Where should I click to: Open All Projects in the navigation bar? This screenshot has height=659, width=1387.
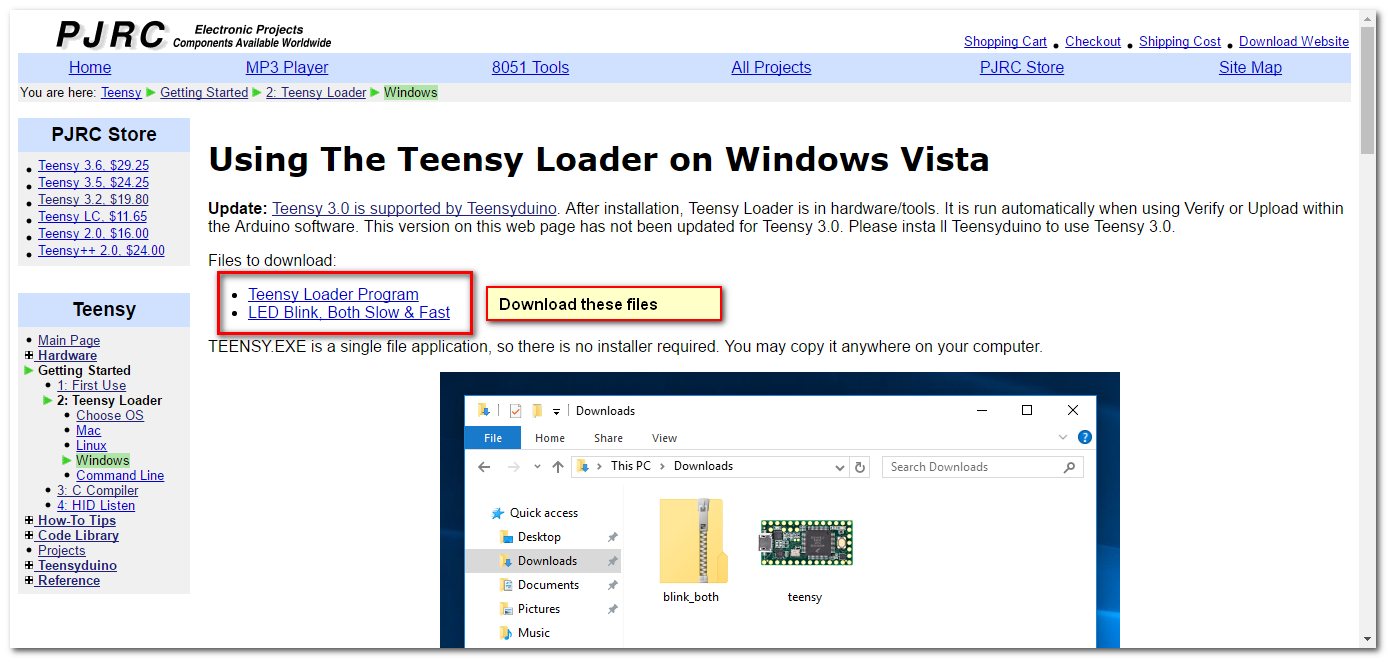point(771,68)
